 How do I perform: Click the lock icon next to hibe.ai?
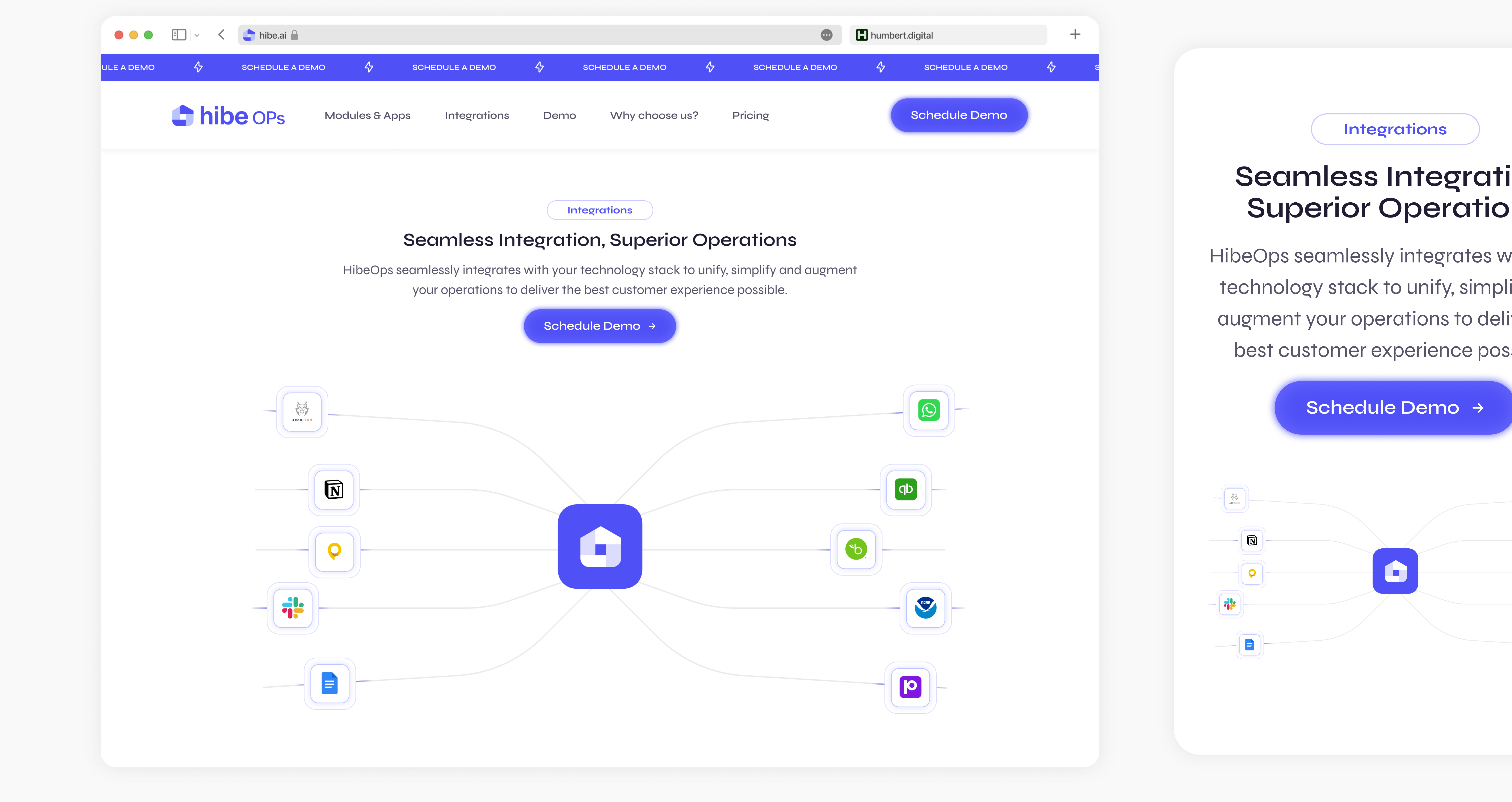(x=295, y=35)
